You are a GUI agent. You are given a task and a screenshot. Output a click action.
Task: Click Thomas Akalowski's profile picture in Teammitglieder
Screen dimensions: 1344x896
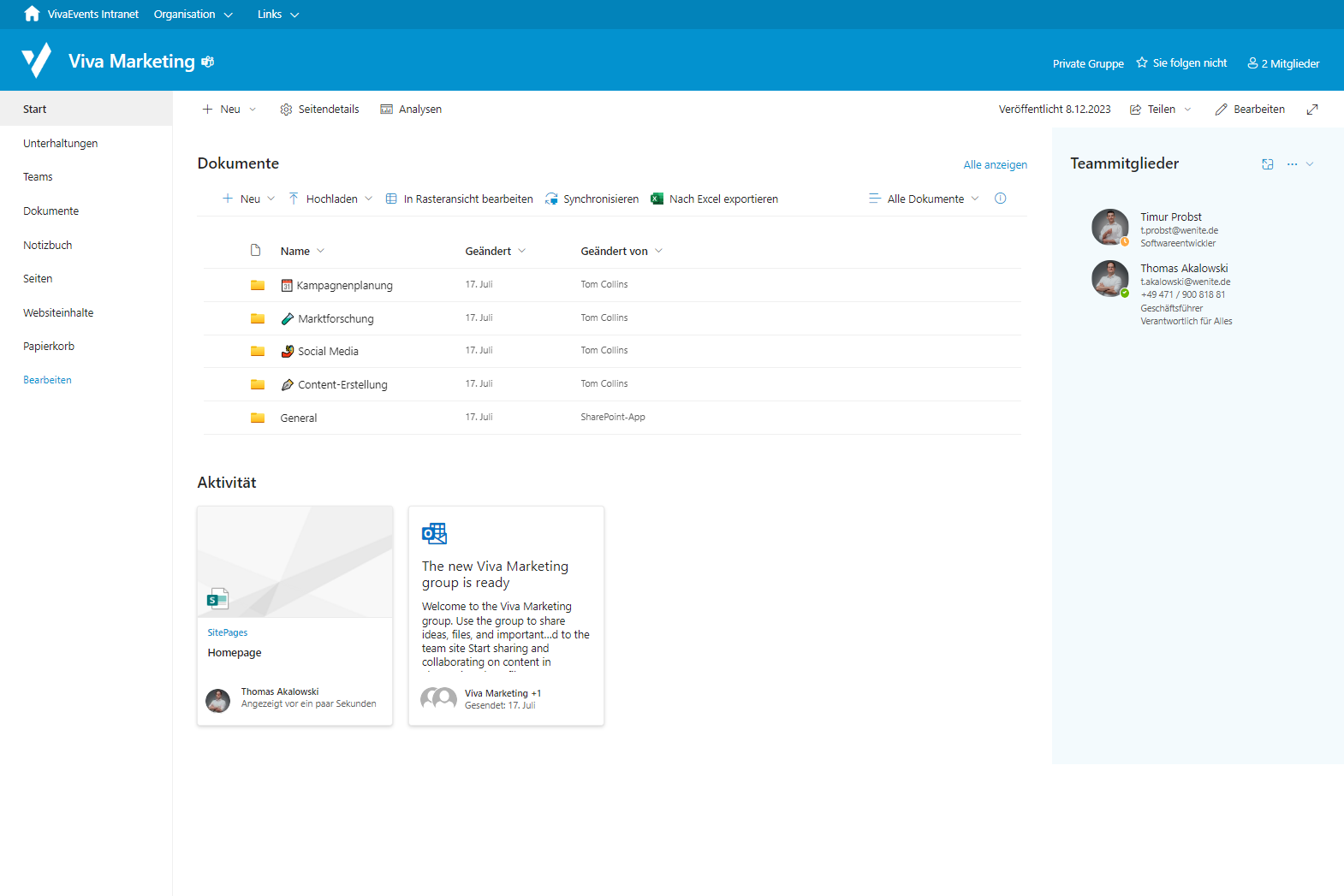pos(1110,278)
